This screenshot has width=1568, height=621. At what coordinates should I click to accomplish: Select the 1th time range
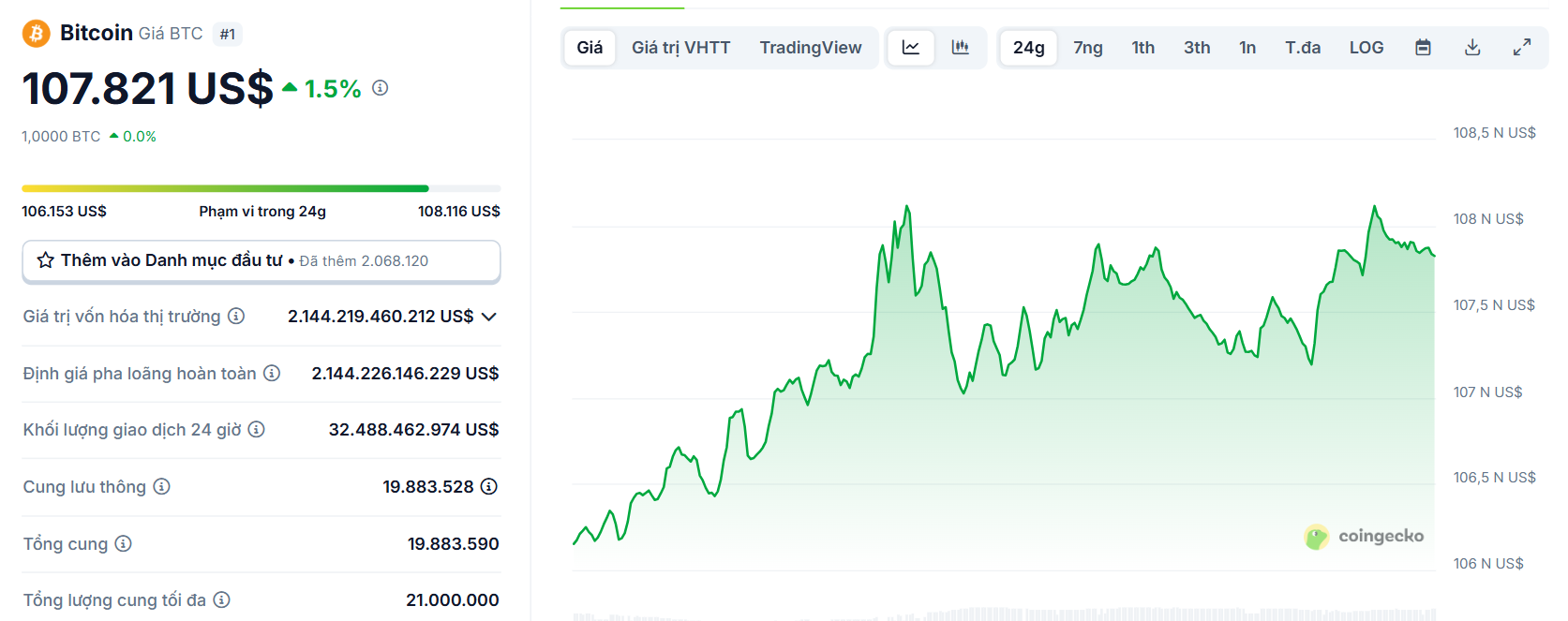1143,48
